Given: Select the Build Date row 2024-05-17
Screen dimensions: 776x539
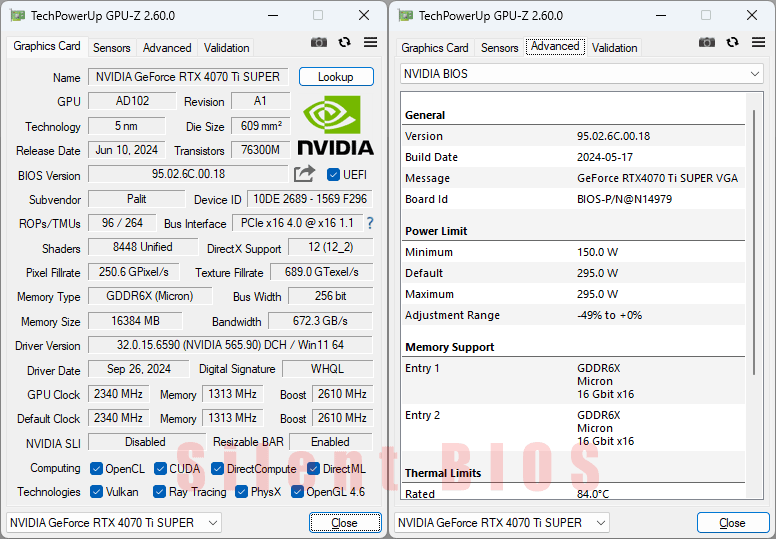Looking at the screenshot, I should 574,157.
